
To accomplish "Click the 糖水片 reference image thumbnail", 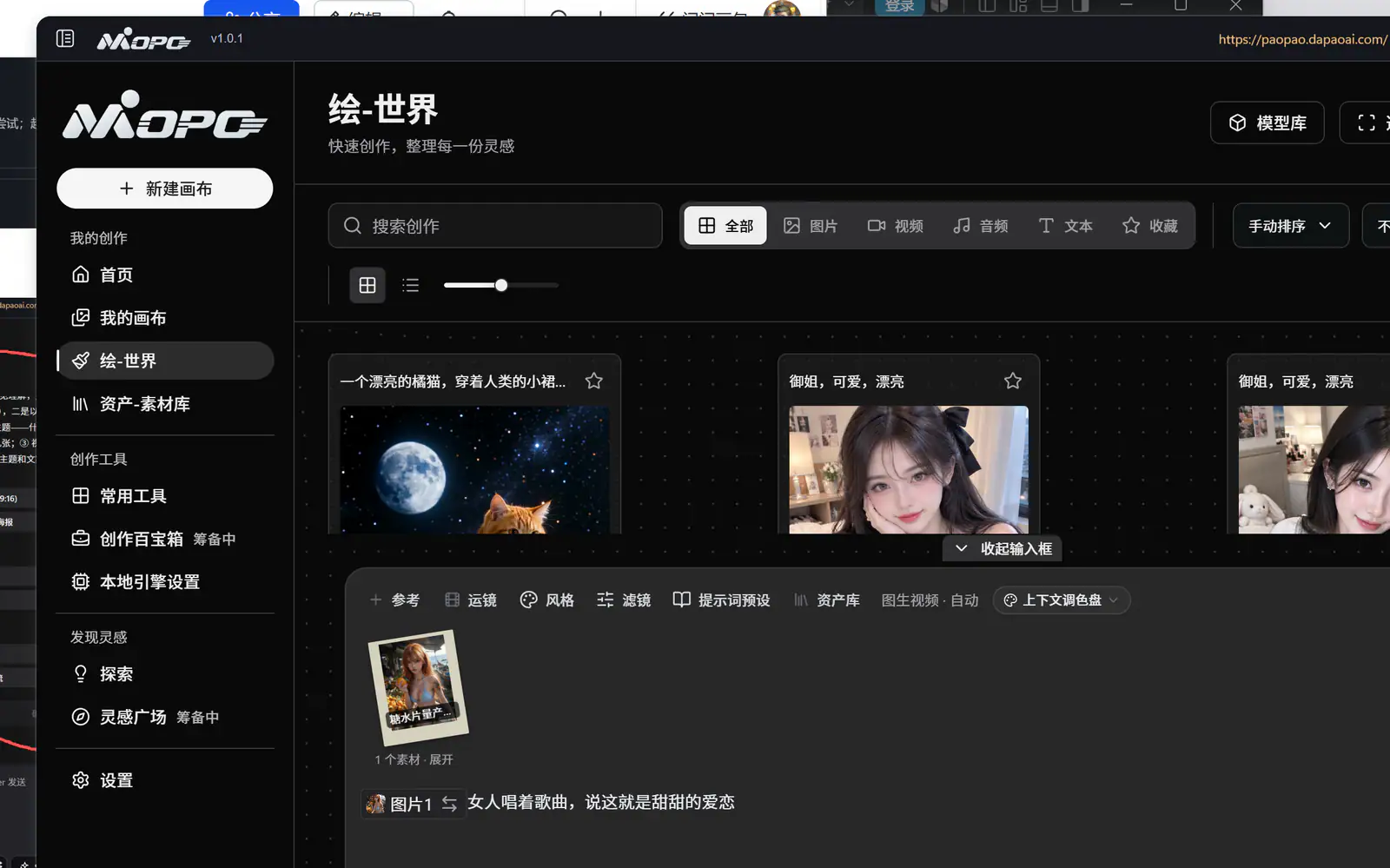I will [419, 687].
